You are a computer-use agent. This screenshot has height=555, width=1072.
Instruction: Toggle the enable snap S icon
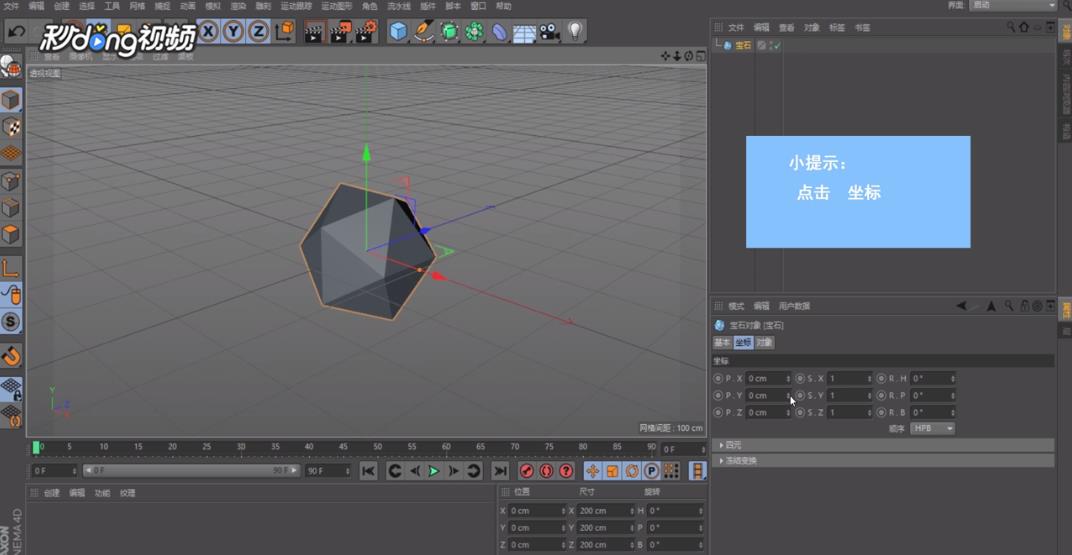click(x=11, y=321)
